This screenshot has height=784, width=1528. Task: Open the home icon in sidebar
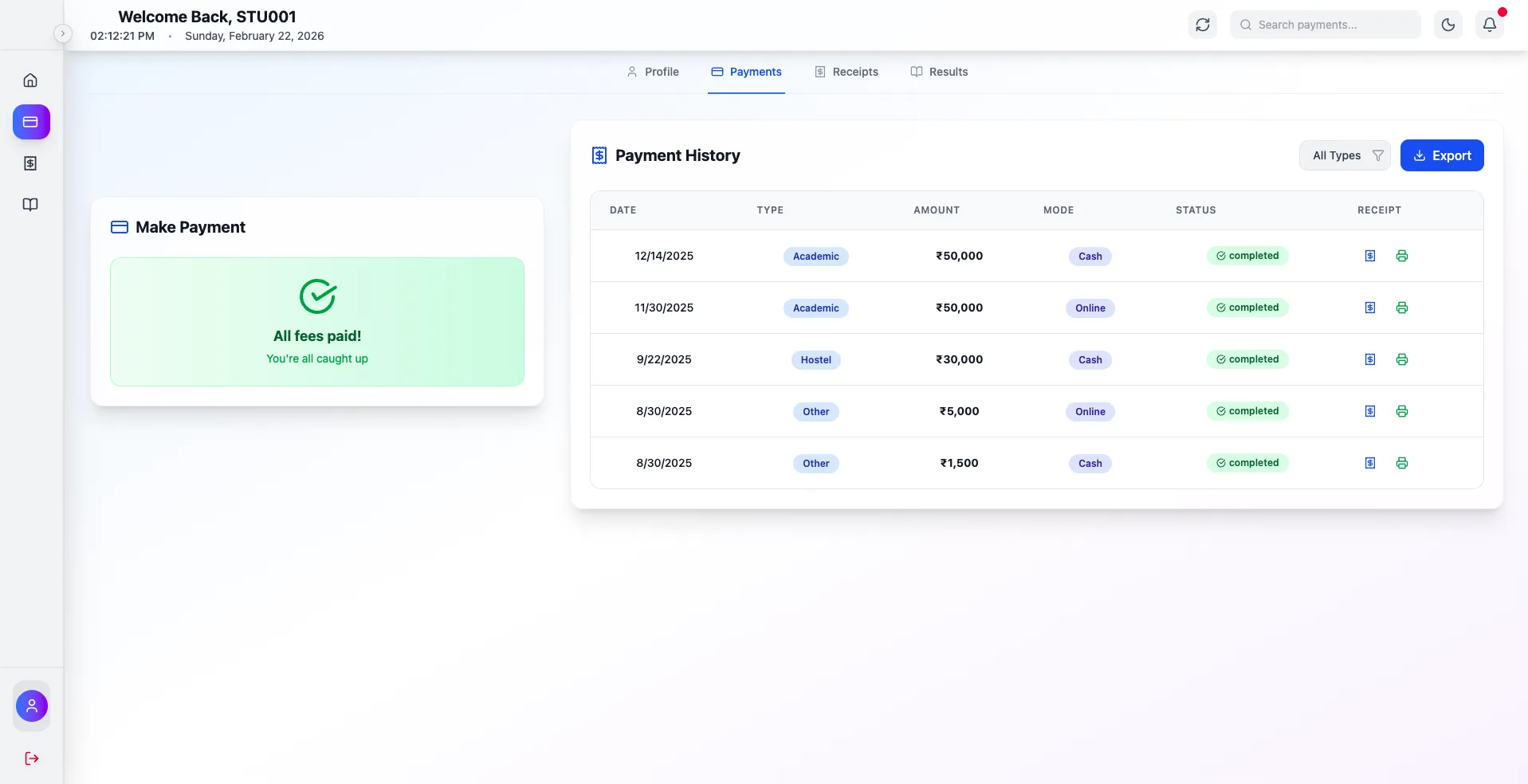[x=30, y=80]
